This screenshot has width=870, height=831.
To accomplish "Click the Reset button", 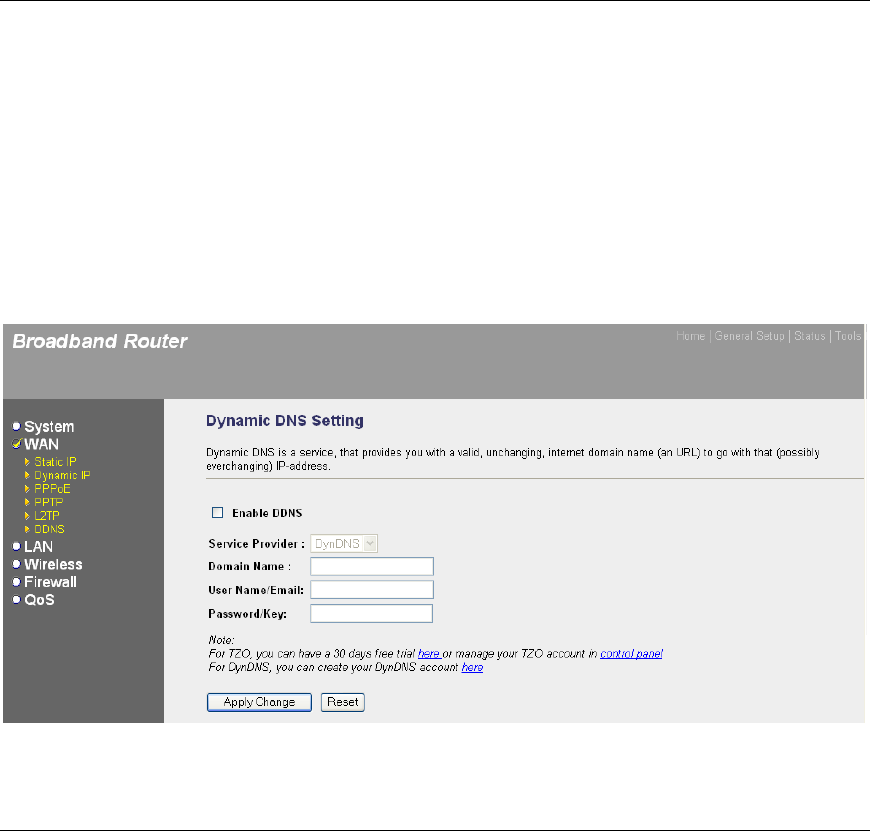I will tap(342, 702).
